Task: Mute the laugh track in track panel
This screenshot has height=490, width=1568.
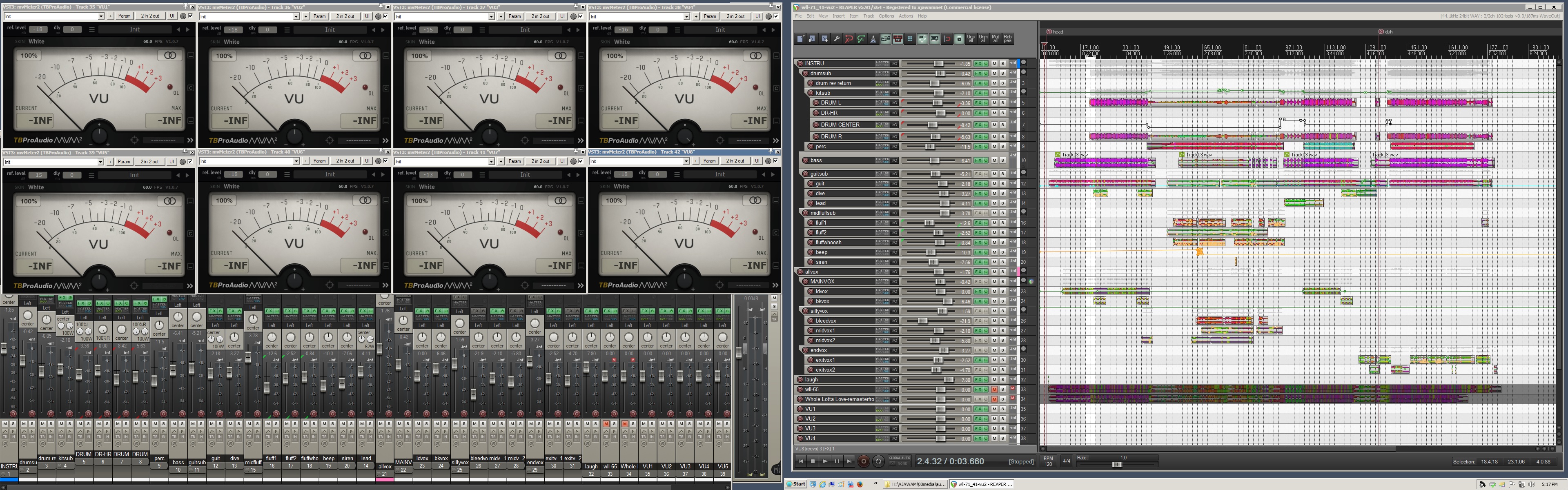Action: click(995, 379)
